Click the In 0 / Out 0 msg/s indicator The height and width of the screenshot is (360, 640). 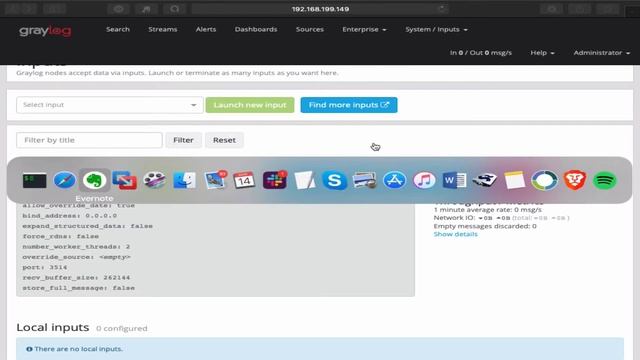(480, 53)
